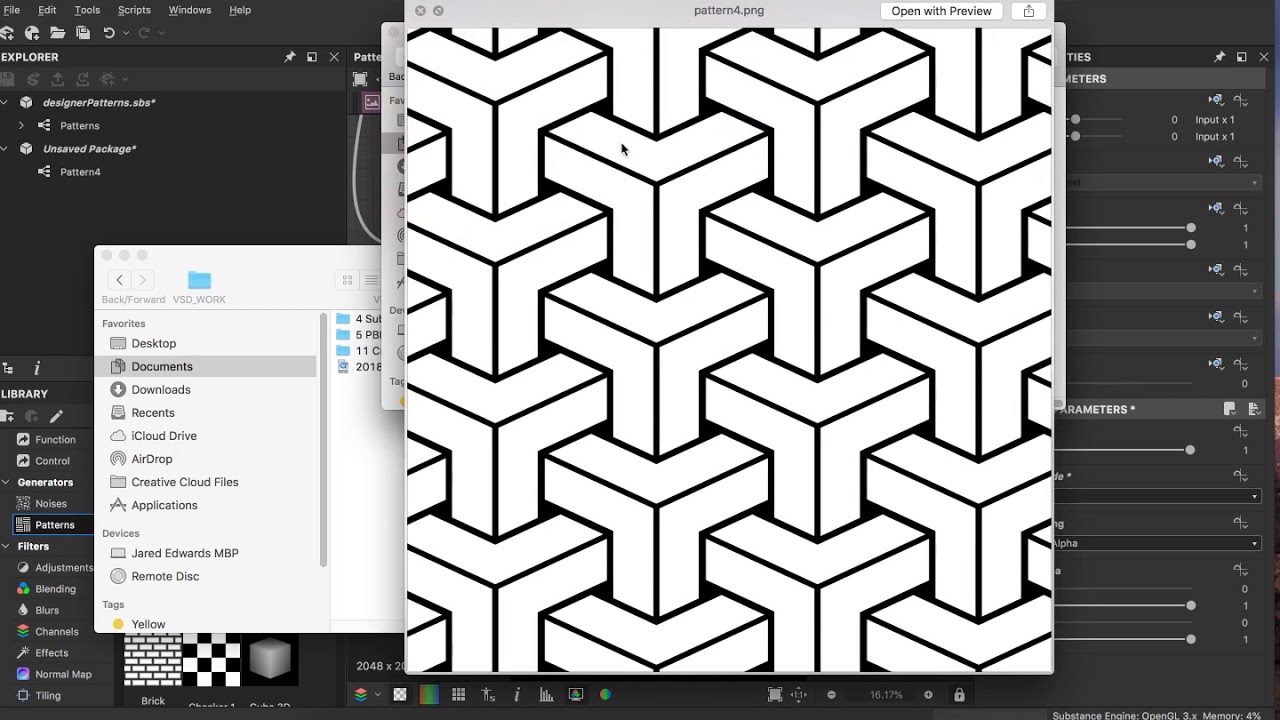
Task: Expand the Patterns graph folder
Action: pyautogui.click(x=21, y=125)
